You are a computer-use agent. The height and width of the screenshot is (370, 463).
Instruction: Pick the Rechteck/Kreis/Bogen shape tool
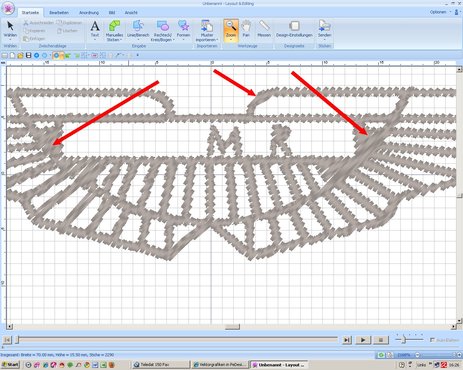pos(163,30)
